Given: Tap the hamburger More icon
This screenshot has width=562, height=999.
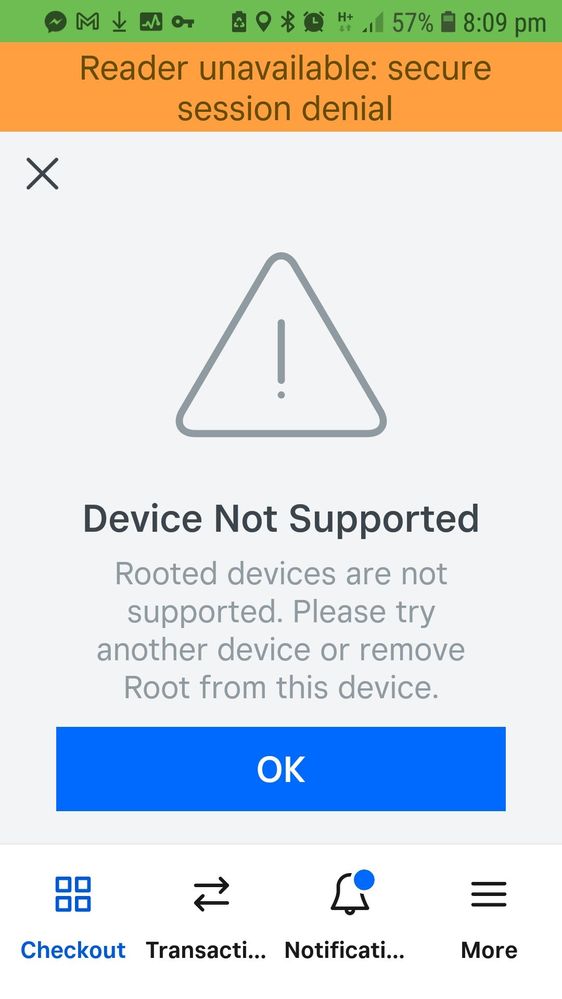Looking at the screenshot, I should pyautogui.click(x=489, y=894).
